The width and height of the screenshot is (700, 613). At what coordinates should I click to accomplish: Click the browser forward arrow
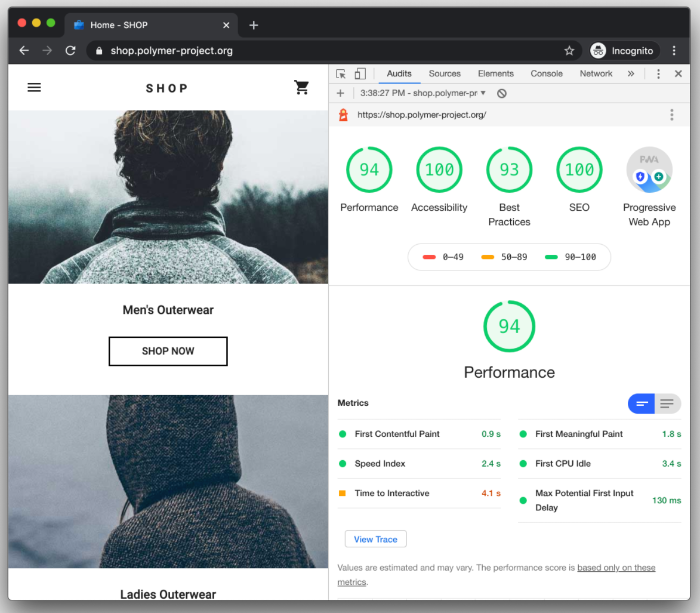coord(47,50)
